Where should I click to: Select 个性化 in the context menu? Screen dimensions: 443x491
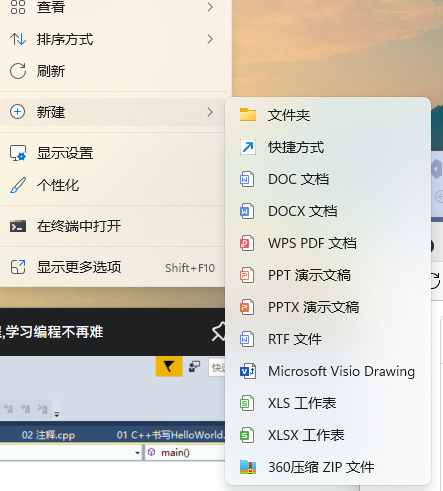point(113,185)
